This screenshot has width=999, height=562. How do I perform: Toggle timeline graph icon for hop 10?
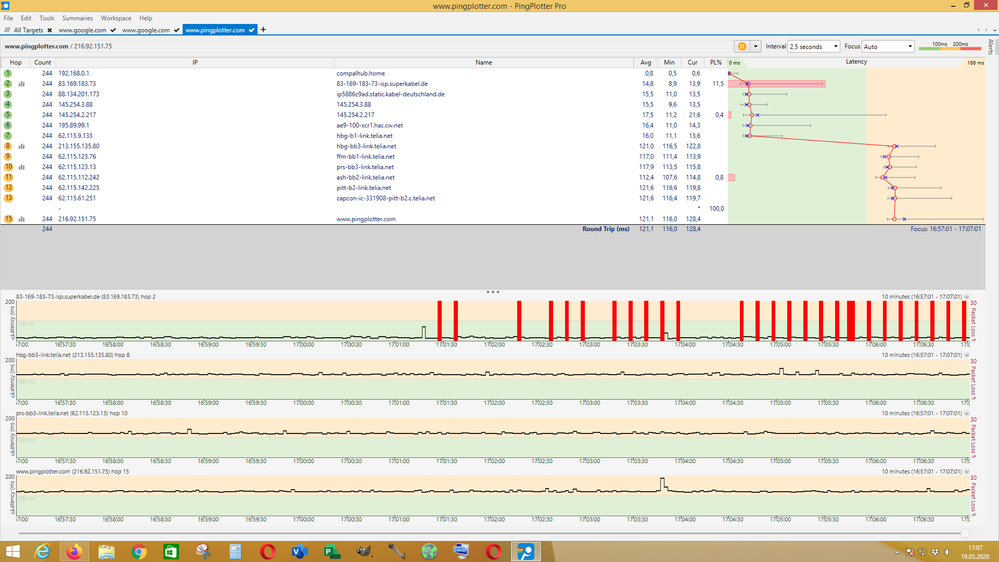coord(22,167)
